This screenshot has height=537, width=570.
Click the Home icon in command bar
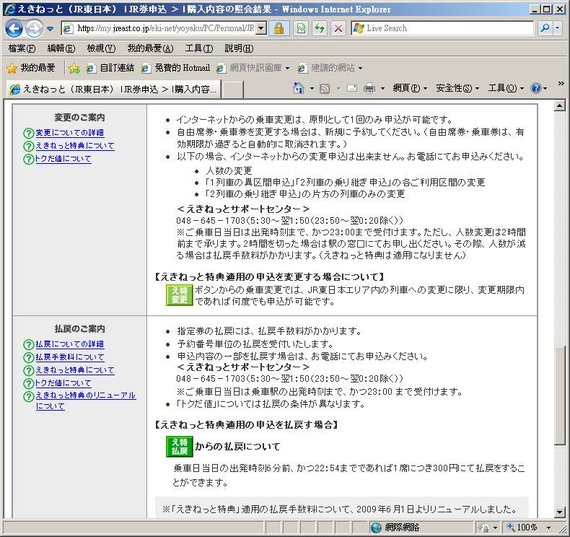click(298, 88)
